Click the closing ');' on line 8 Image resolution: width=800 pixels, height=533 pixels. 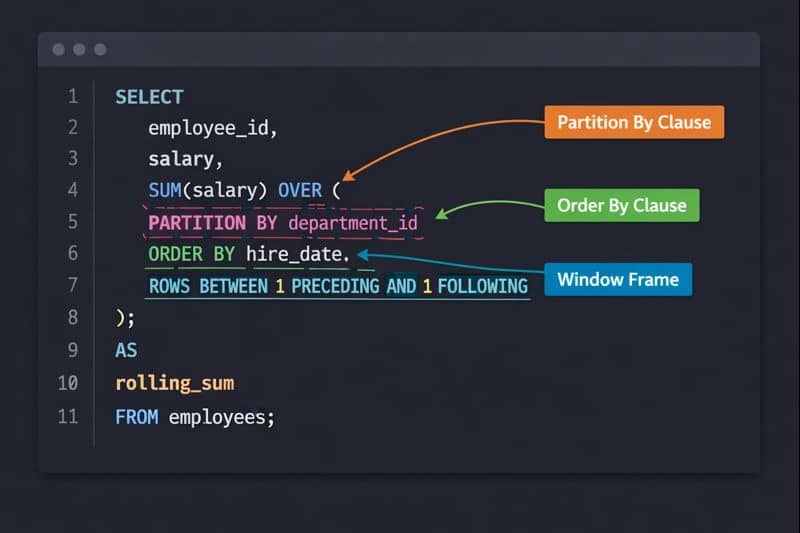point(126,318)
